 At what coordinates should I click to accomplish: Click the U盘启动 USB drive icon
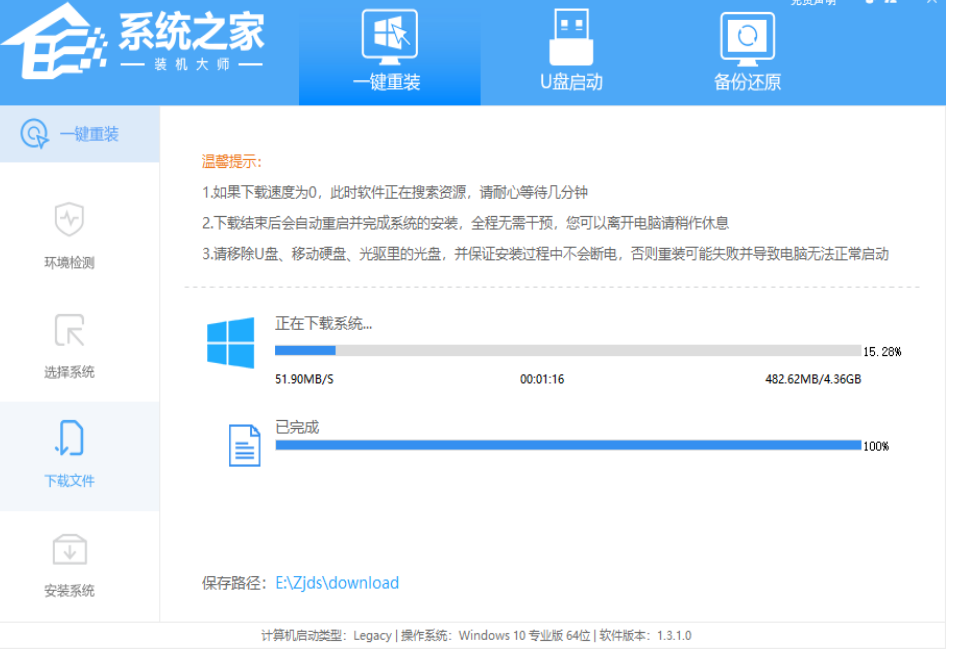(x=571, y=38)
